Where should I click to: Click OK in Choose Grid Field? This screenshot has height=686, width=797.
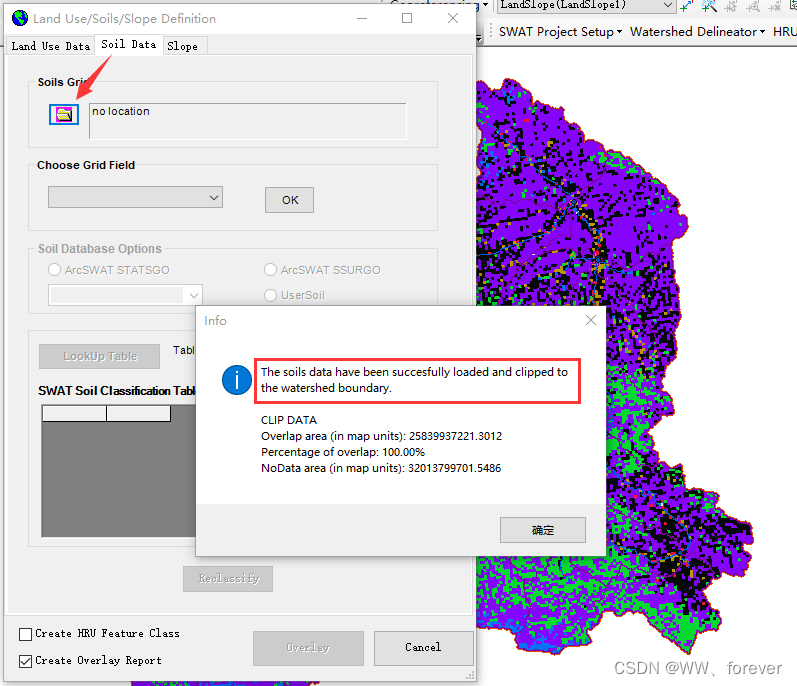pyautogui.click(x=289, y=200)
